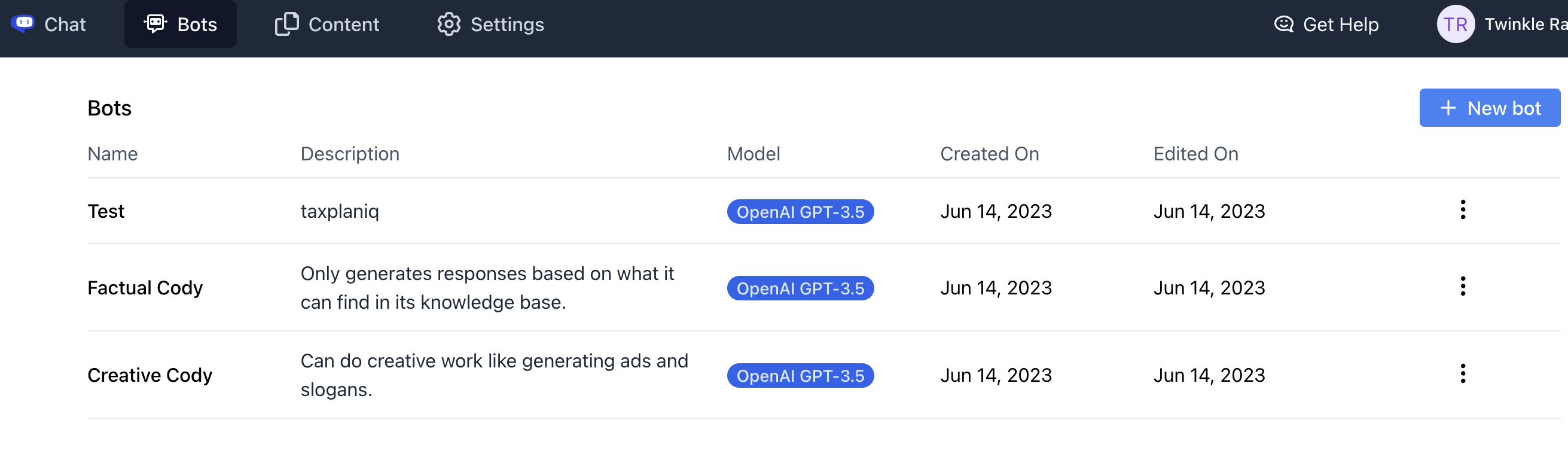The width and height of the screenshot is (1568, 450).
Task: Click the OpenAI GPT-3.5 badge for Factual Cody
Action: click(800, 288)
